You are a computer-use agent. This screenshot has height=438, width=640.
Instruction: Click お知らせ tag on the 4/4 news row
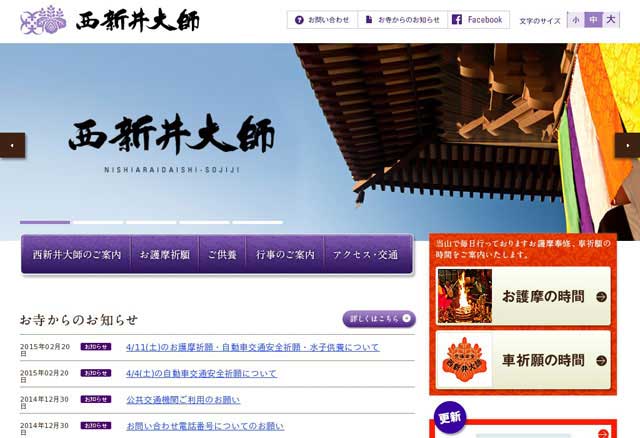[96, 373]
